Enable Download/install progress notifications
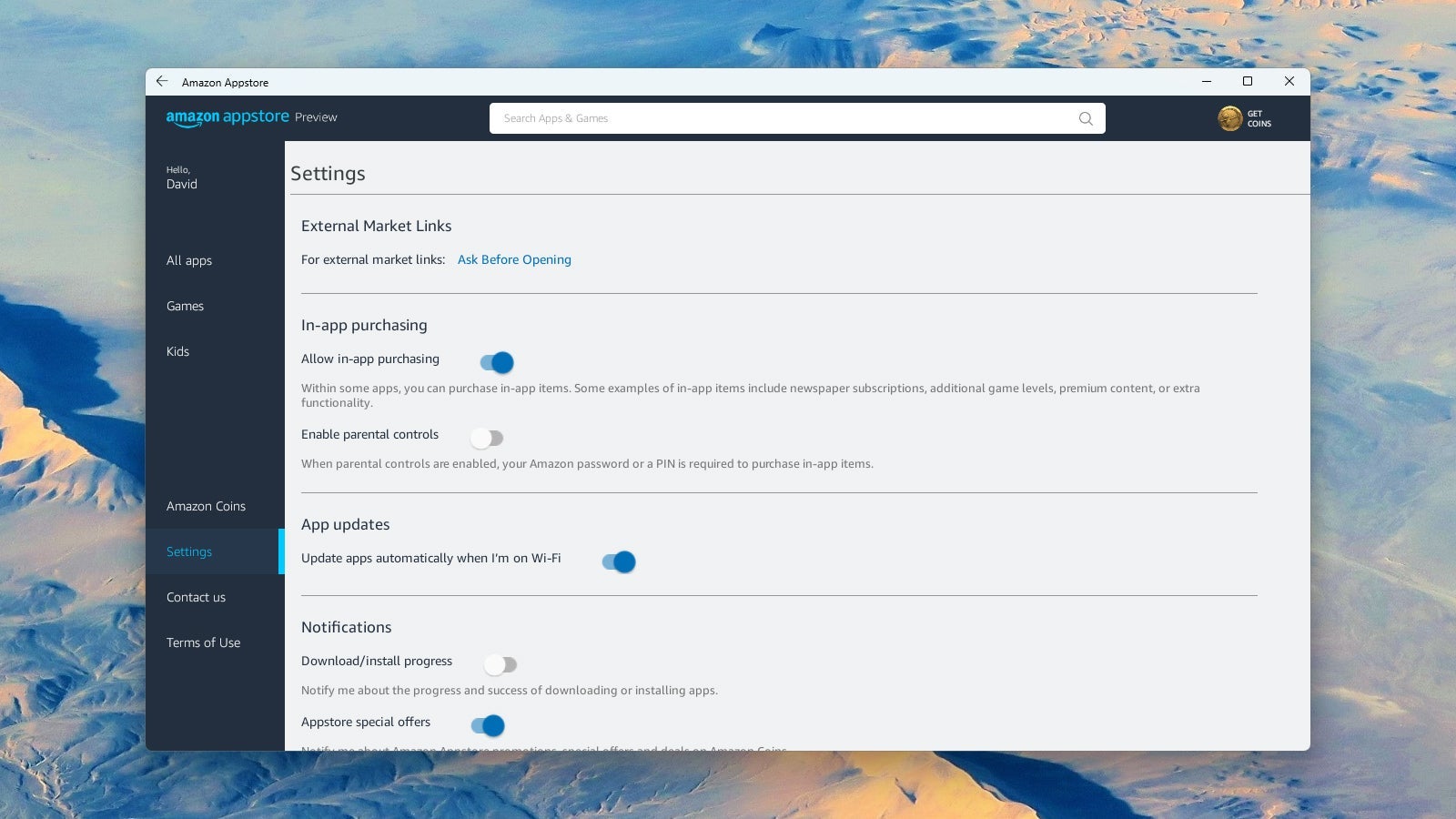This screenshot has width=1456, height=819. [x=500, y=664]
